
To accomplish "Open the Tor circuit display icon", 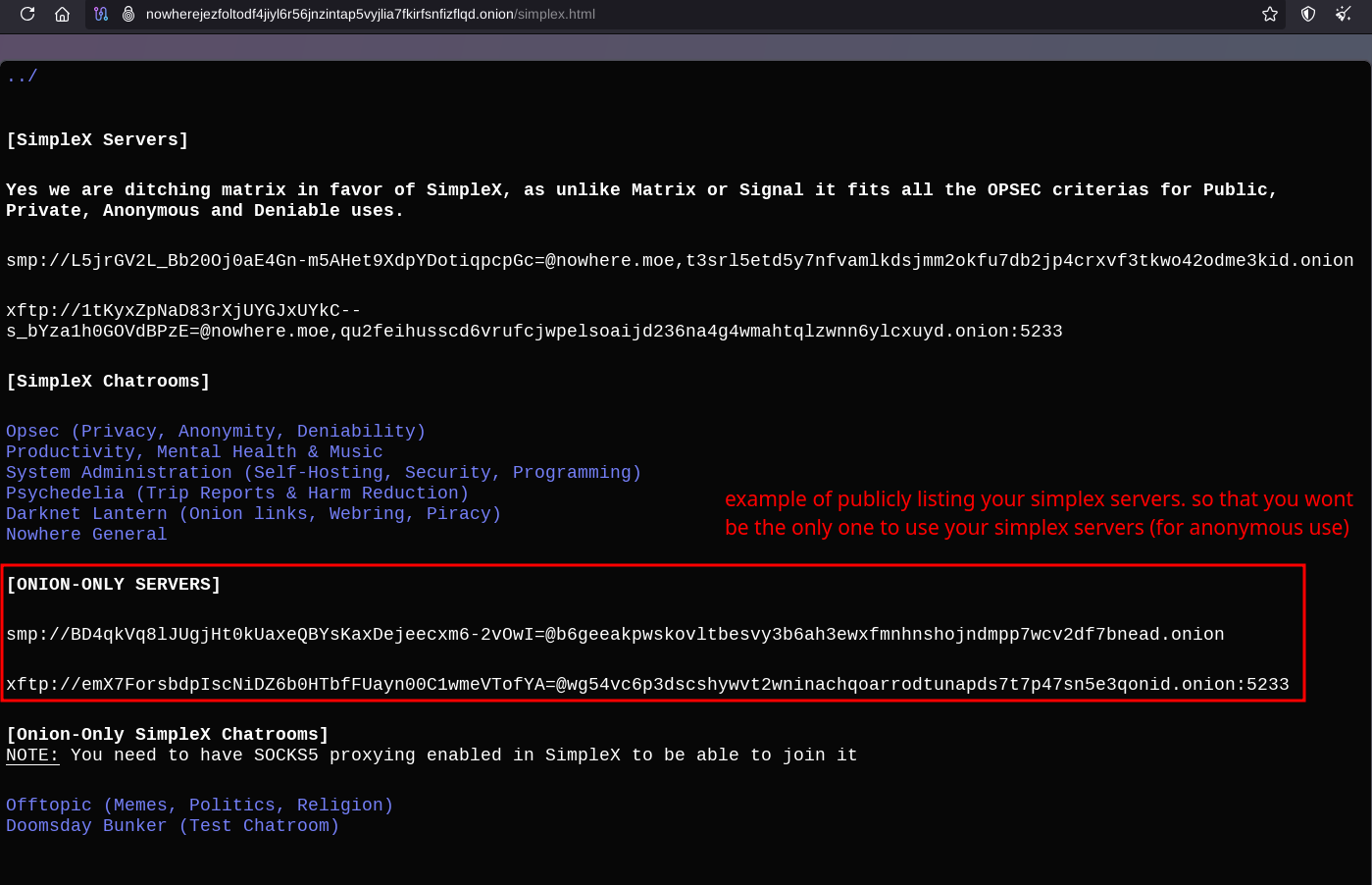I will pos(101,14).
